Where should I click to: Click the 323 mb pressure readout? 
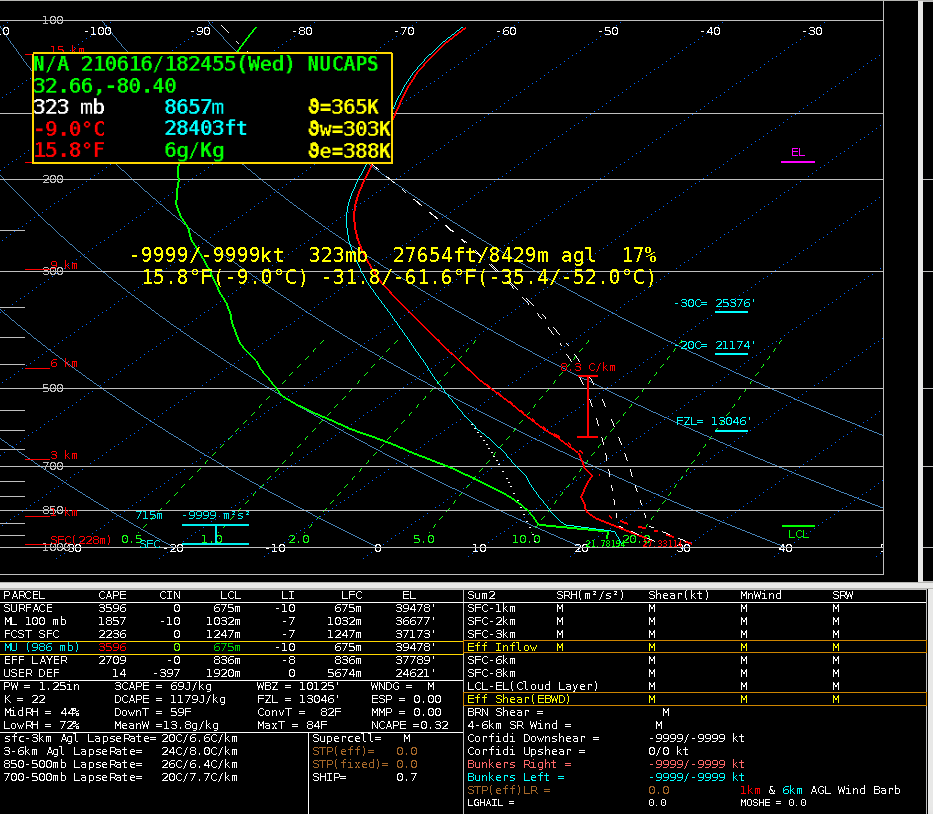pyautogui.click(x=69, y=108)
